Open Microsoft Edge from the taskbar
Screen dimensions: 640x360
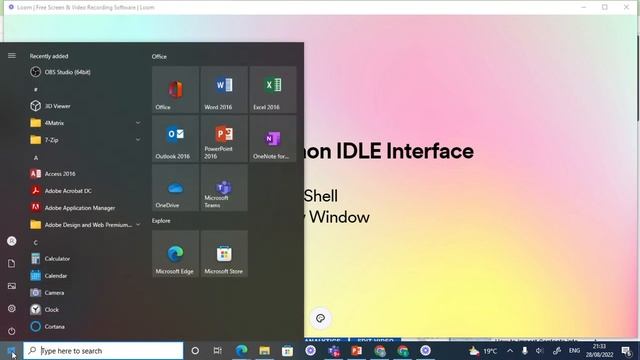pos(241,351)
